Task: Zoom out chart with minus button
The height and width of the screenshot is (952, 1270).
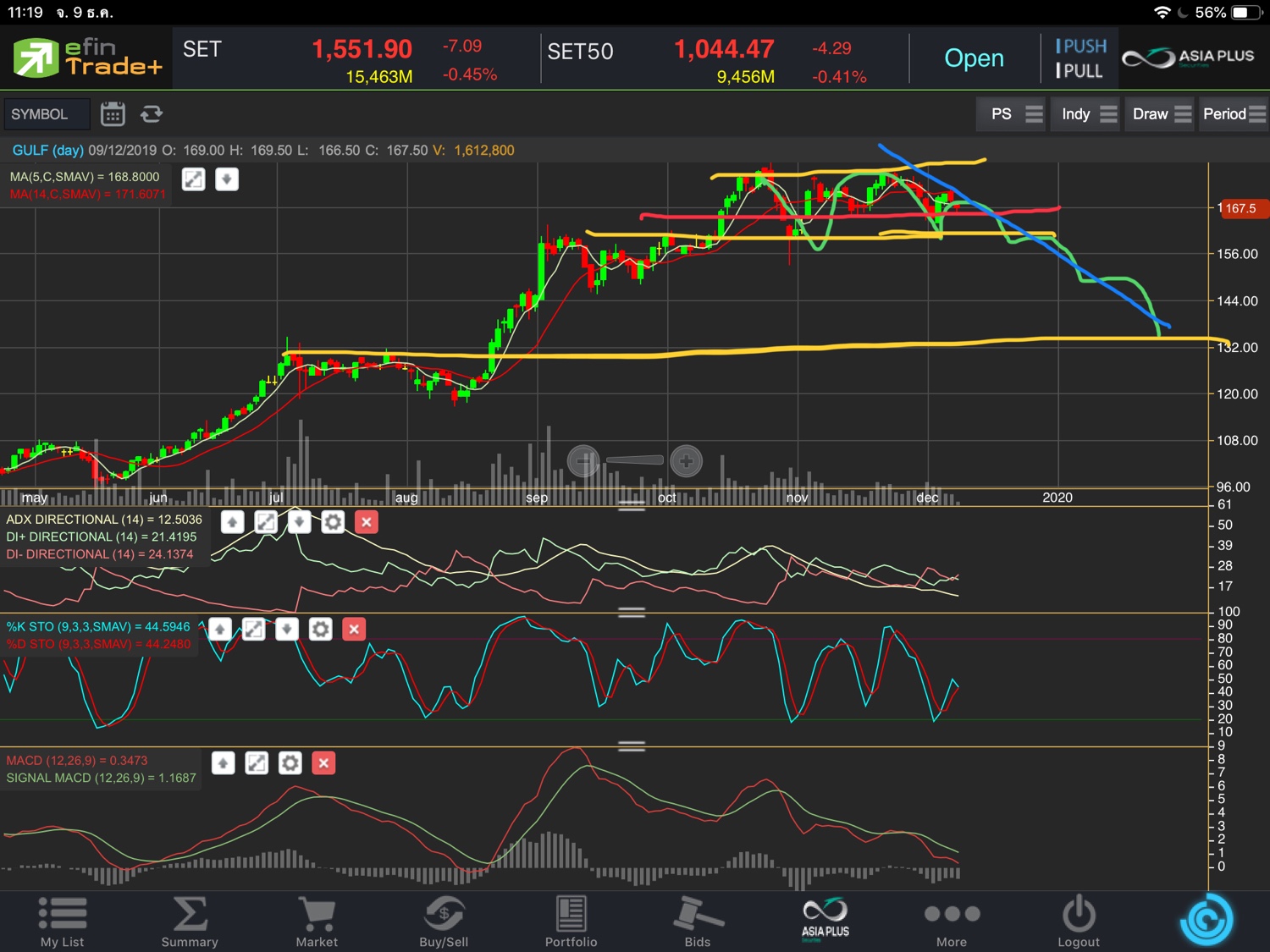Action: [583, 461]
